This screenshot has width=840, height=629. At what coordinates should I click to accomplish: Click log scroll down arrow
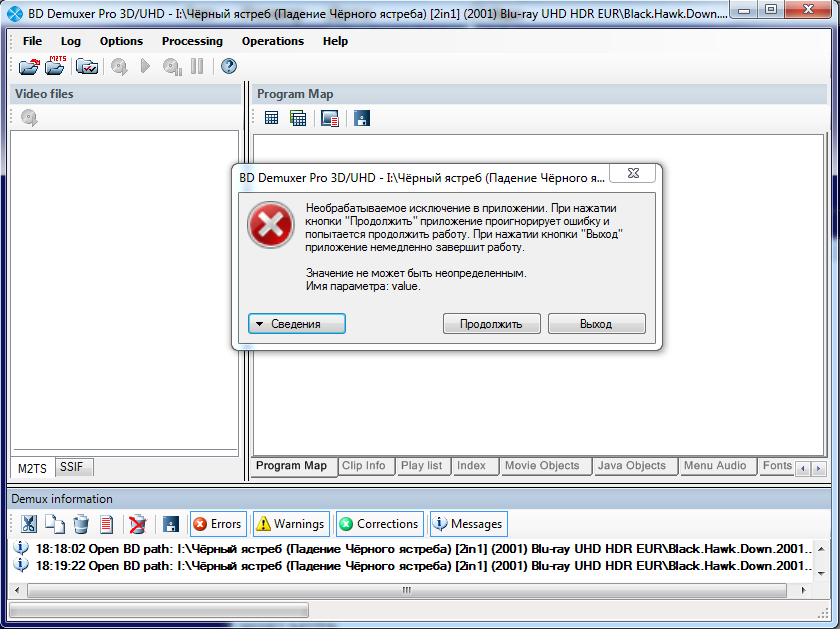click(821, 573)
